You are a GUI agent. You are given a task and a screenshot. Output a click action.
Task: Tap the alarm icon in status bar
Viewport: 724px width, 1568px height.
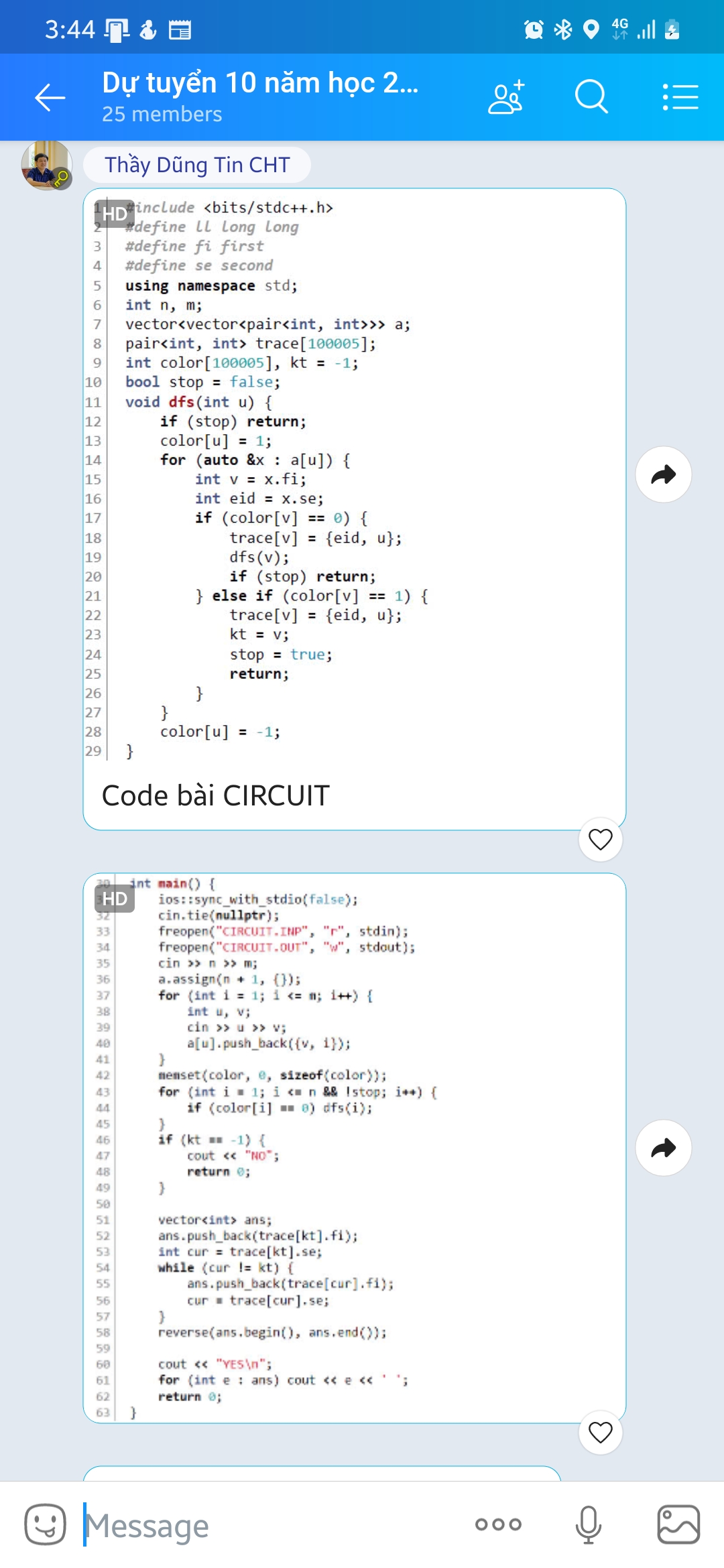pyautogui.click(x=534, y=29)
